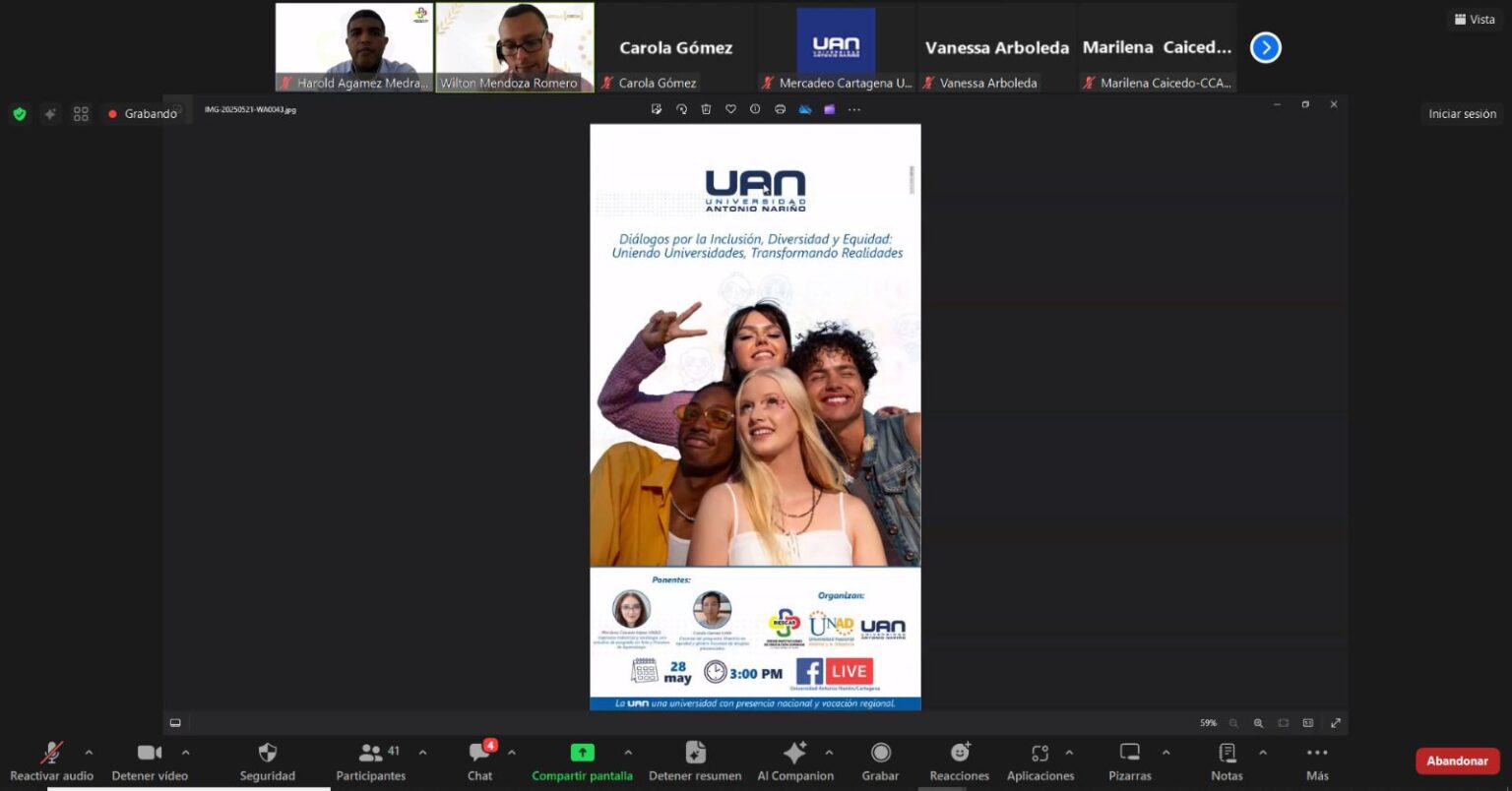Screen dimensions: 1512x791
Task: Open the Más overflow menu
Action: point(1317,754)
